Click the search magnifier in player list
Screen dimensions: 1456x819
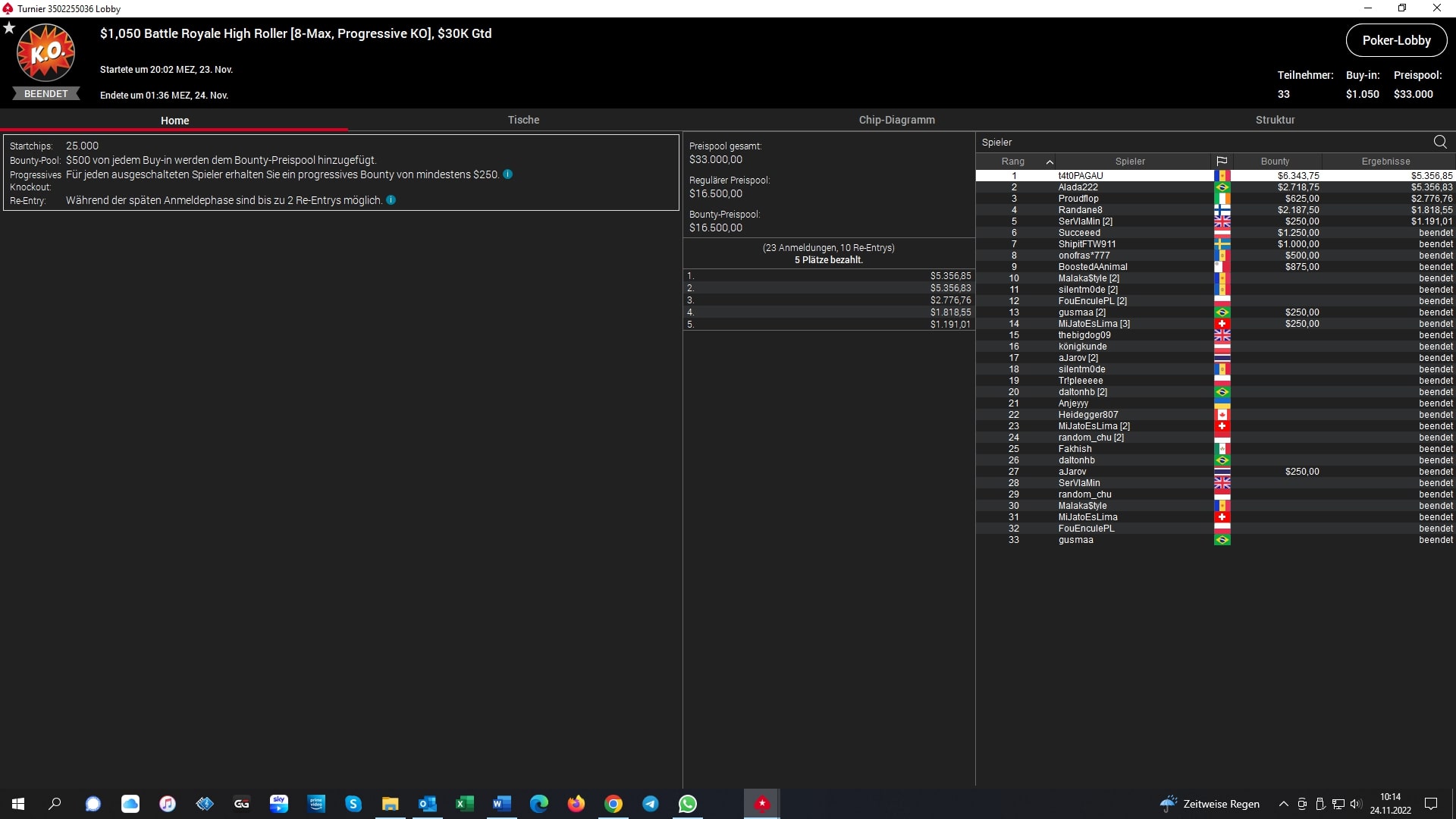point(1439,142)
